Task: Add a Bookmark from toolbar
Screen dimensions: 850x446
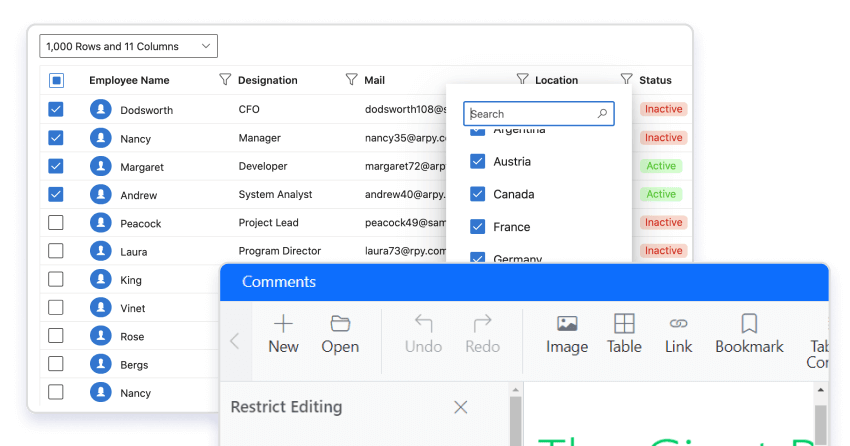Action: 749,323
